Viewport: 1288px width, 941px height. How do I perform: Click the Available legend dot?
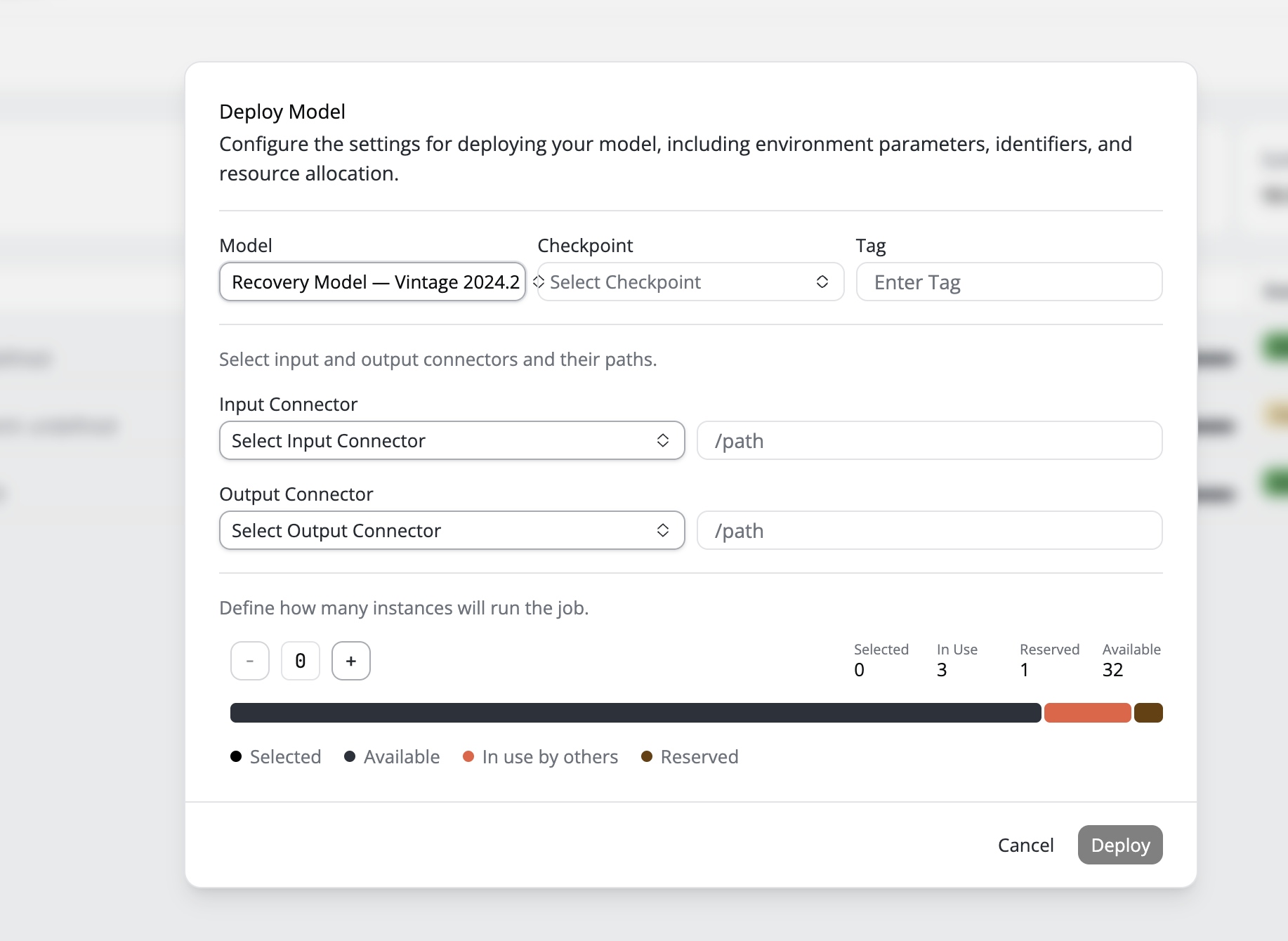tap(350, 756)
